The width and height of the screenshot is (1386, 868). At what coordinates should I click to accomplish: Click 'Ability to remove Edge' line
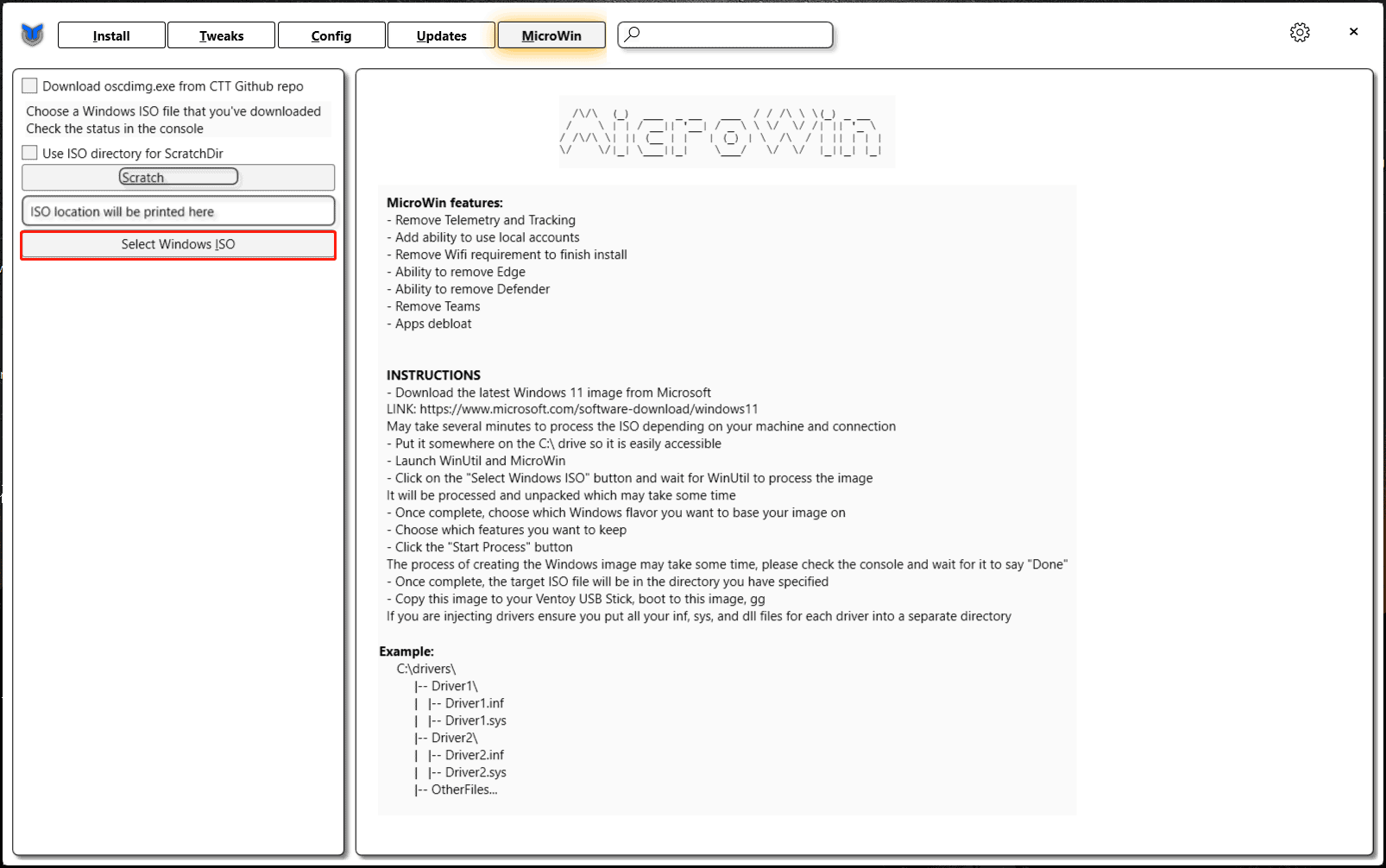pyautogui.click(x=457, y=272)
